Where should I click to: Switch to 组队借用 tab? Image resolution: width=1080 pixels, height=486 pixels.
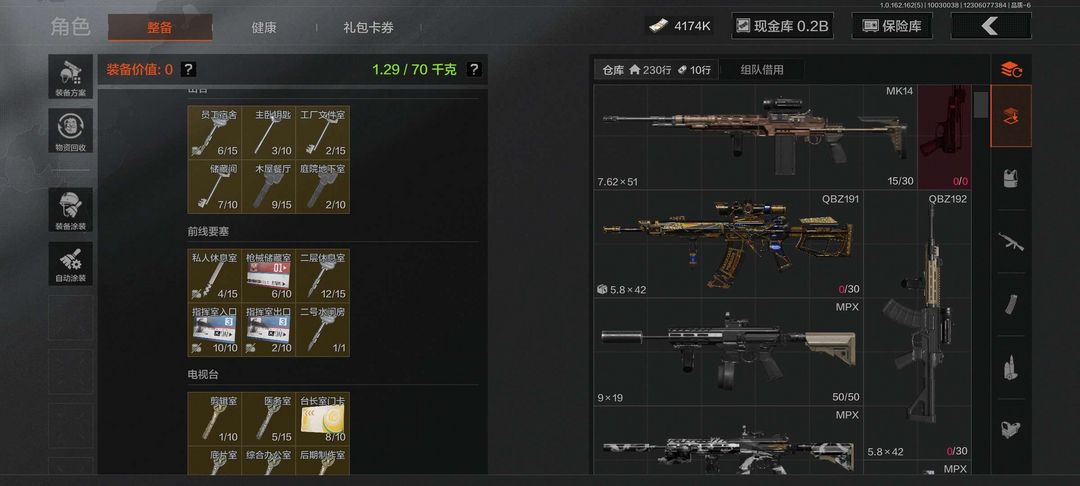[761, 70]
